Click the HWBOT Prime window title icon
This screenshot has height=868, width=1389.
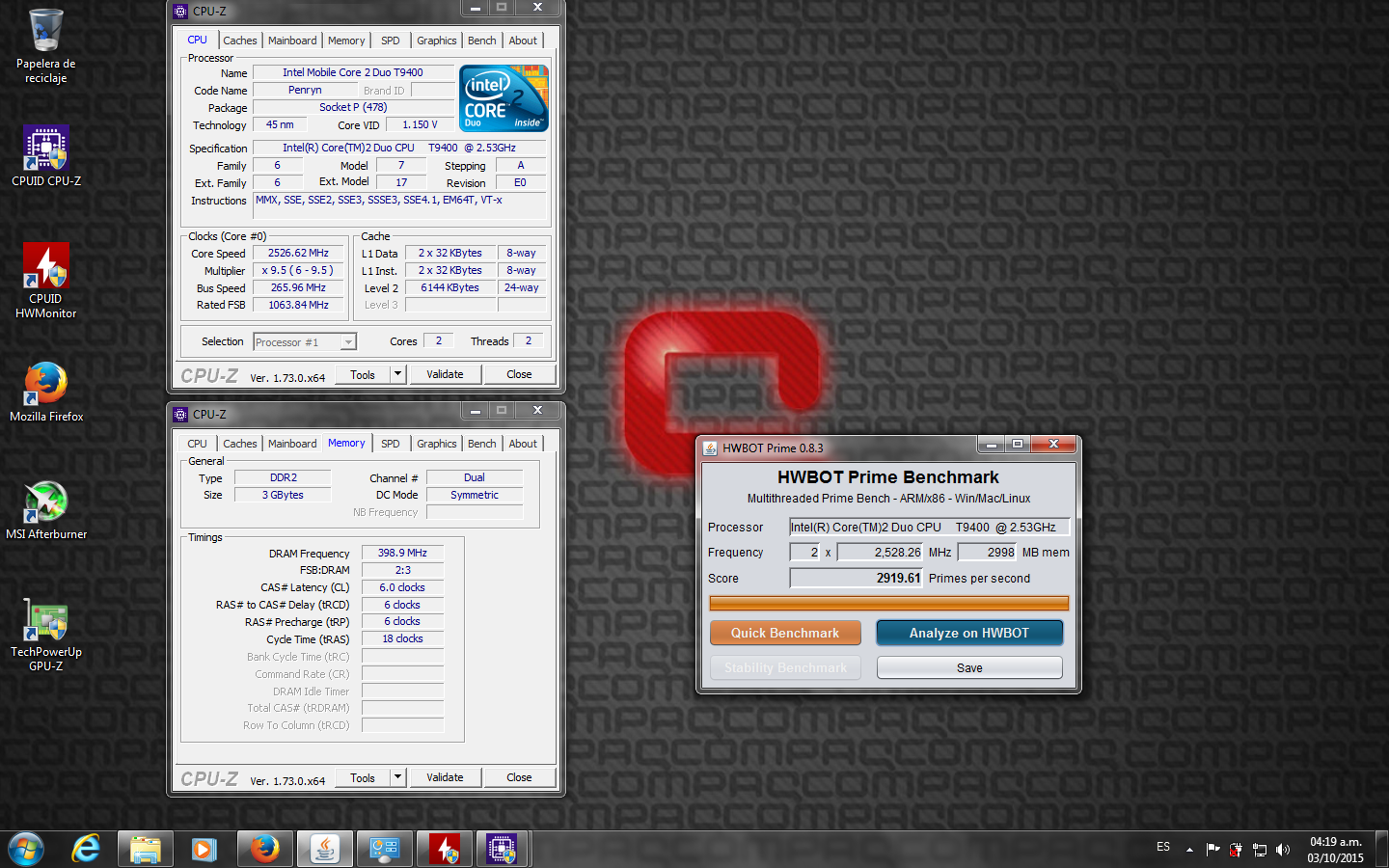pos(710,448)
